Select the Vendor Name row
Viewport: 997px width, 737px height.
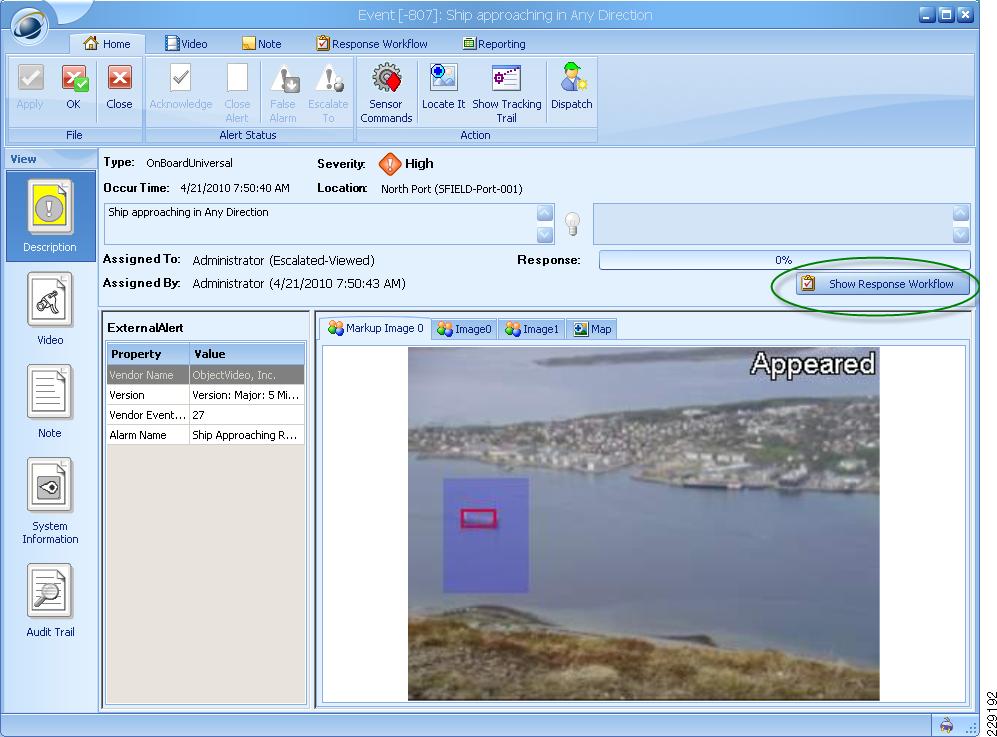205,375
